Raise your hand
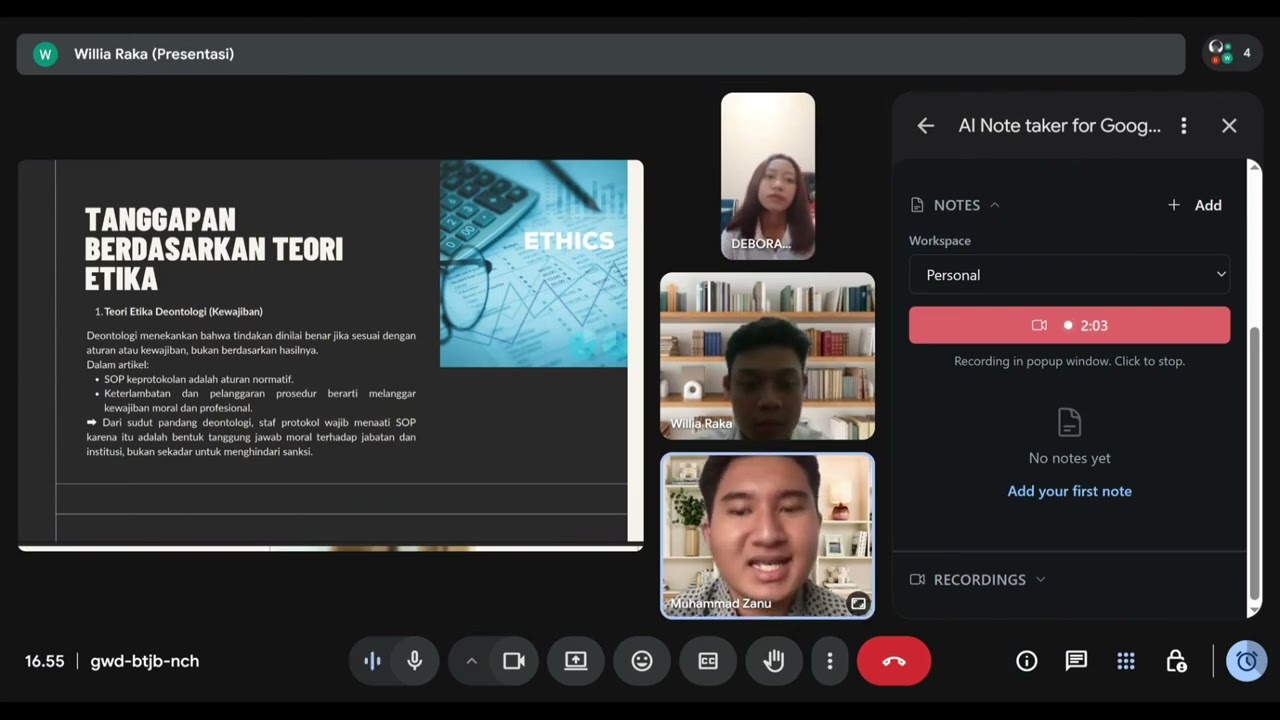This screenshot has height=720, width=1280. tap(774, 661)
